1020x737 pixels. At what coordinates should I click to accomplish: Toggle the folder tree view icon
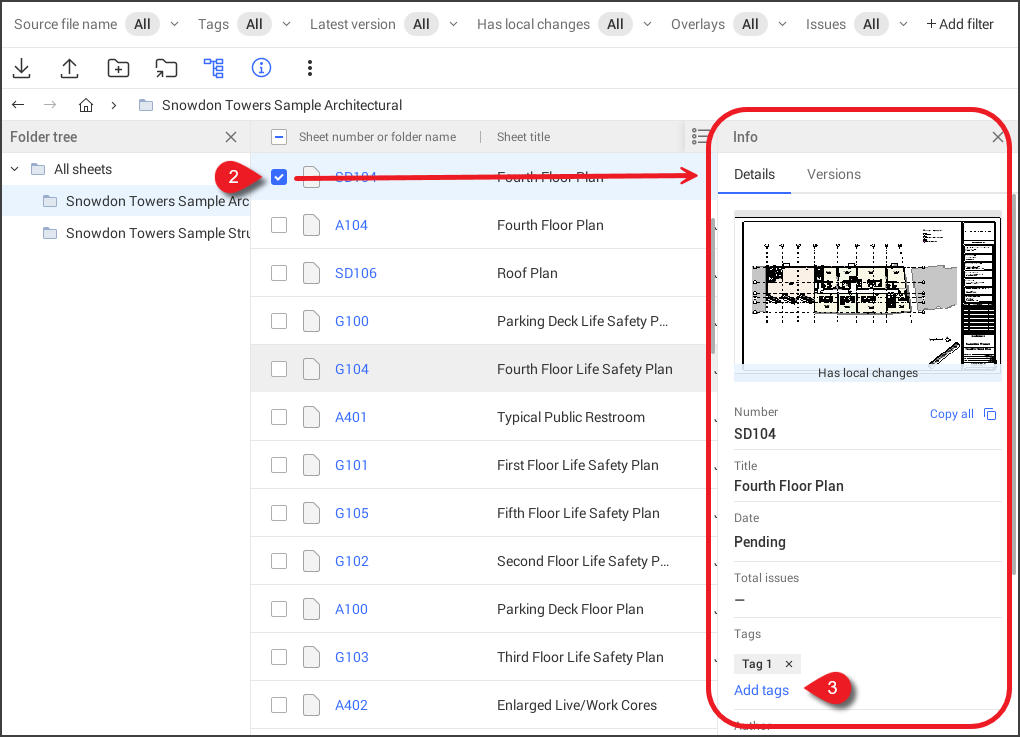[x=214, y=68]
